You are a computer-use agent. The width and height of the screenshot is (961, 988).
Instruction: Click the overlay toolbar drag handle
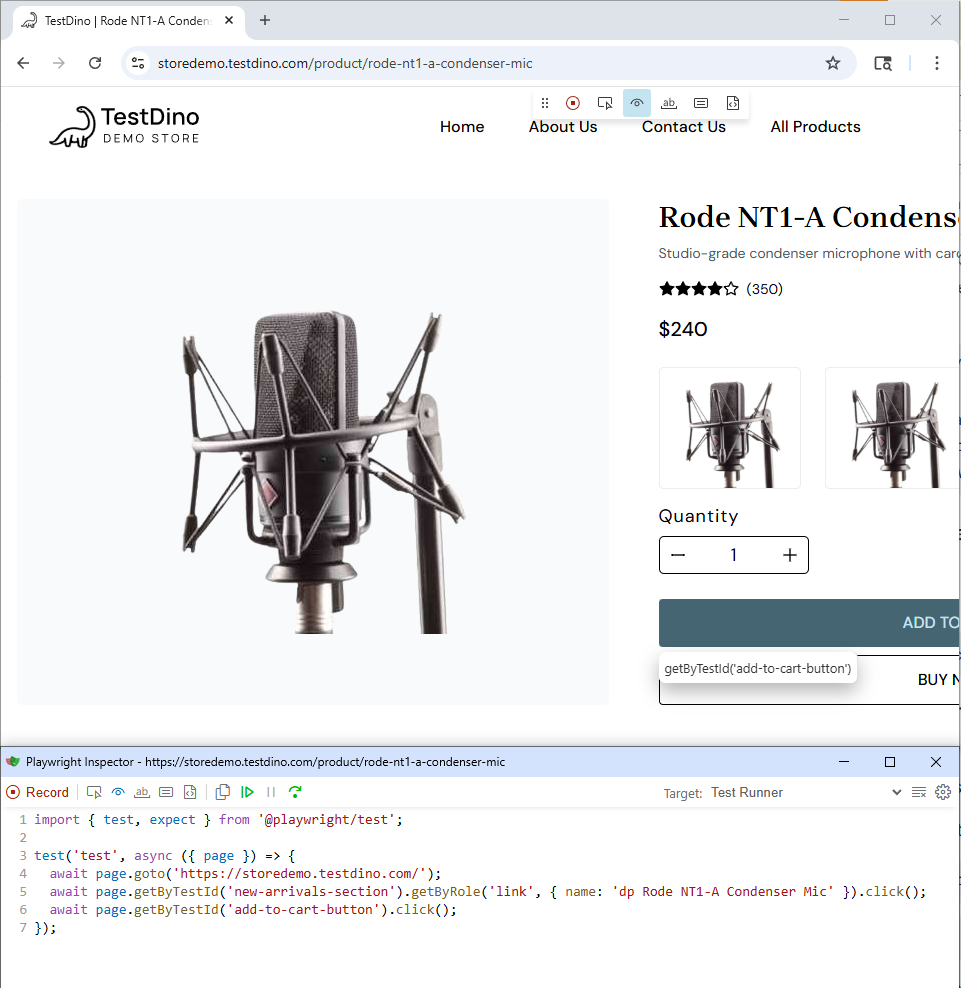(545, 103)
